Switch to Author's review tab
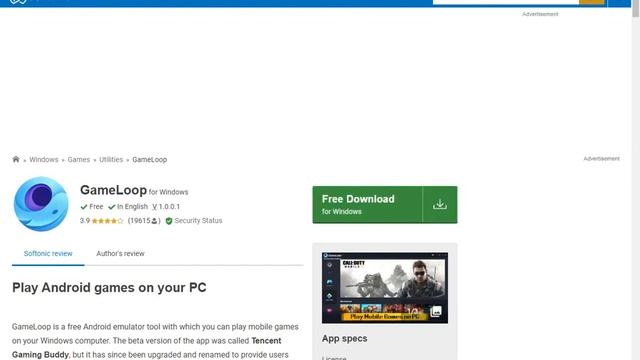This screenshot has height=360, width=640. coord(120,253)
